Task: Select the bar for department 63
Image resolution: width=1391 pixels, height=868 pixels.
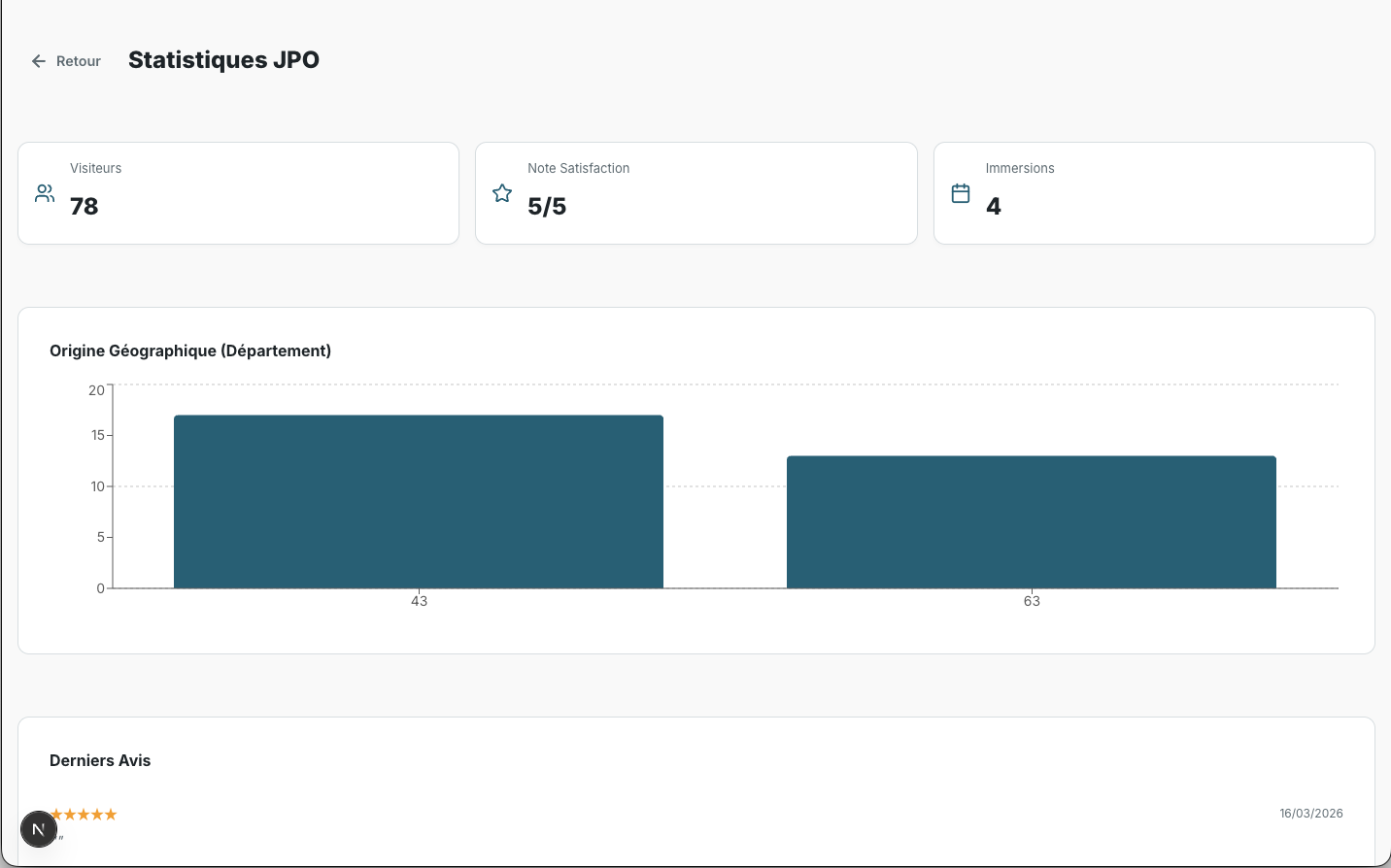Action: coord(1031,522)
